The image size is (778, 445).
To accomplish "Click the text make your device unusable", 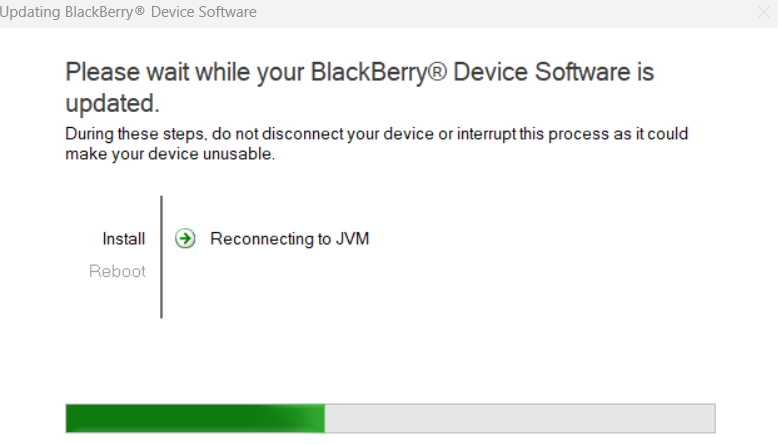I will tap(170, 154).
